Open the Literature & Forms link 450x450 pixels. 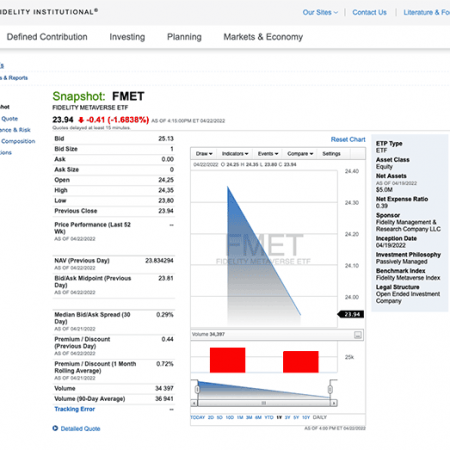click(427, 12)
